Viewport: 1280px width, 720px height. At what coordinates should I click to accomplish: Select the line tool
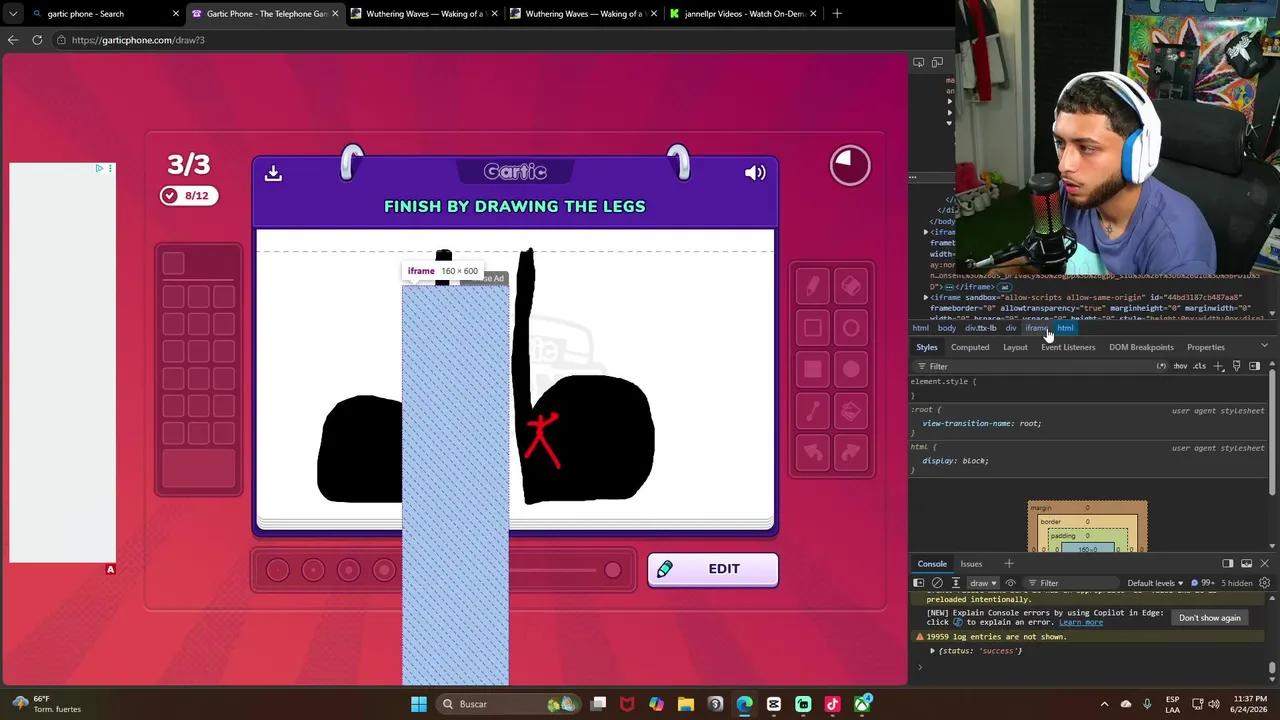[812, 411]
